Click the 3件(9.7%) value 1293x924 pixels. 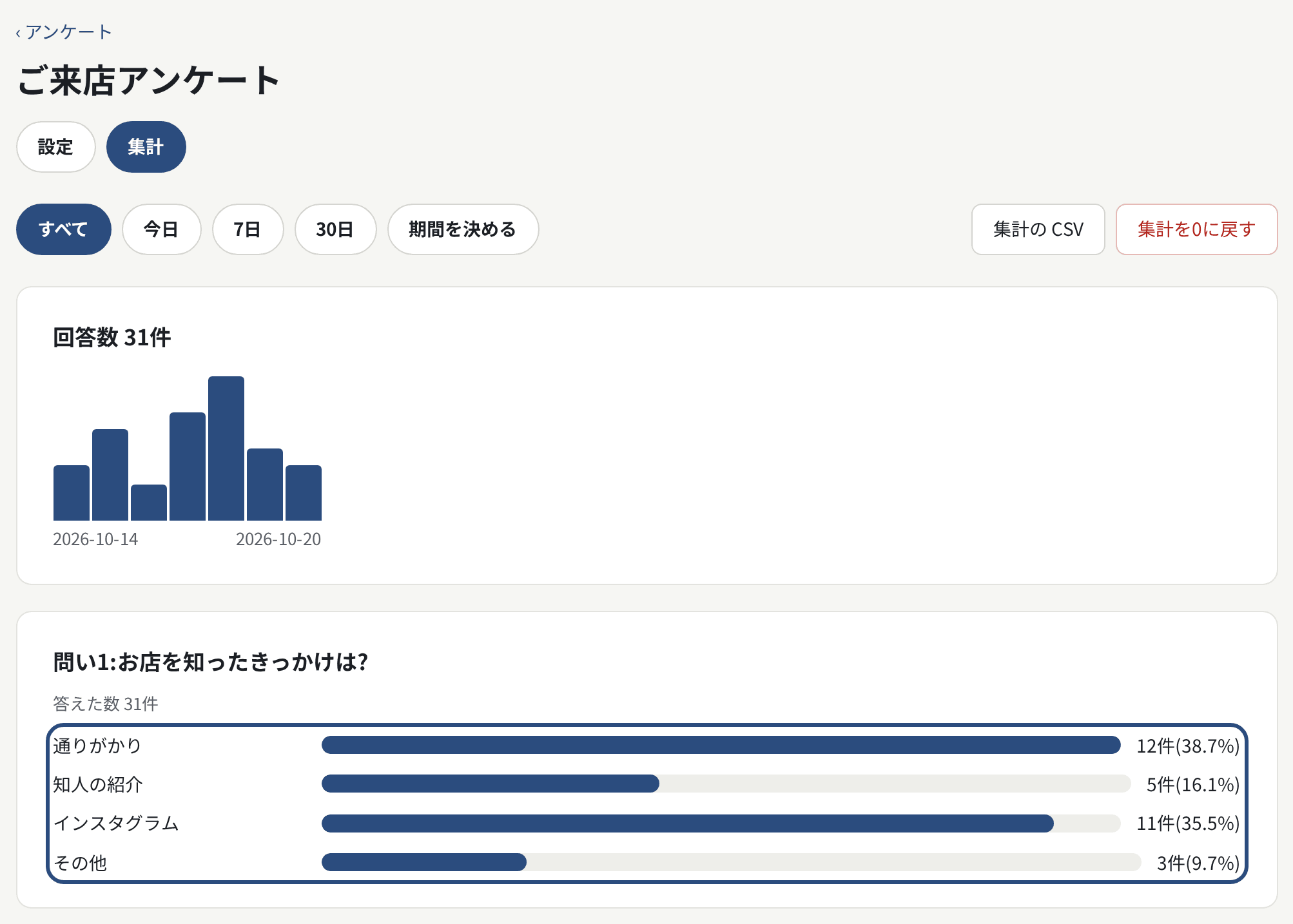click(1198, 863)
